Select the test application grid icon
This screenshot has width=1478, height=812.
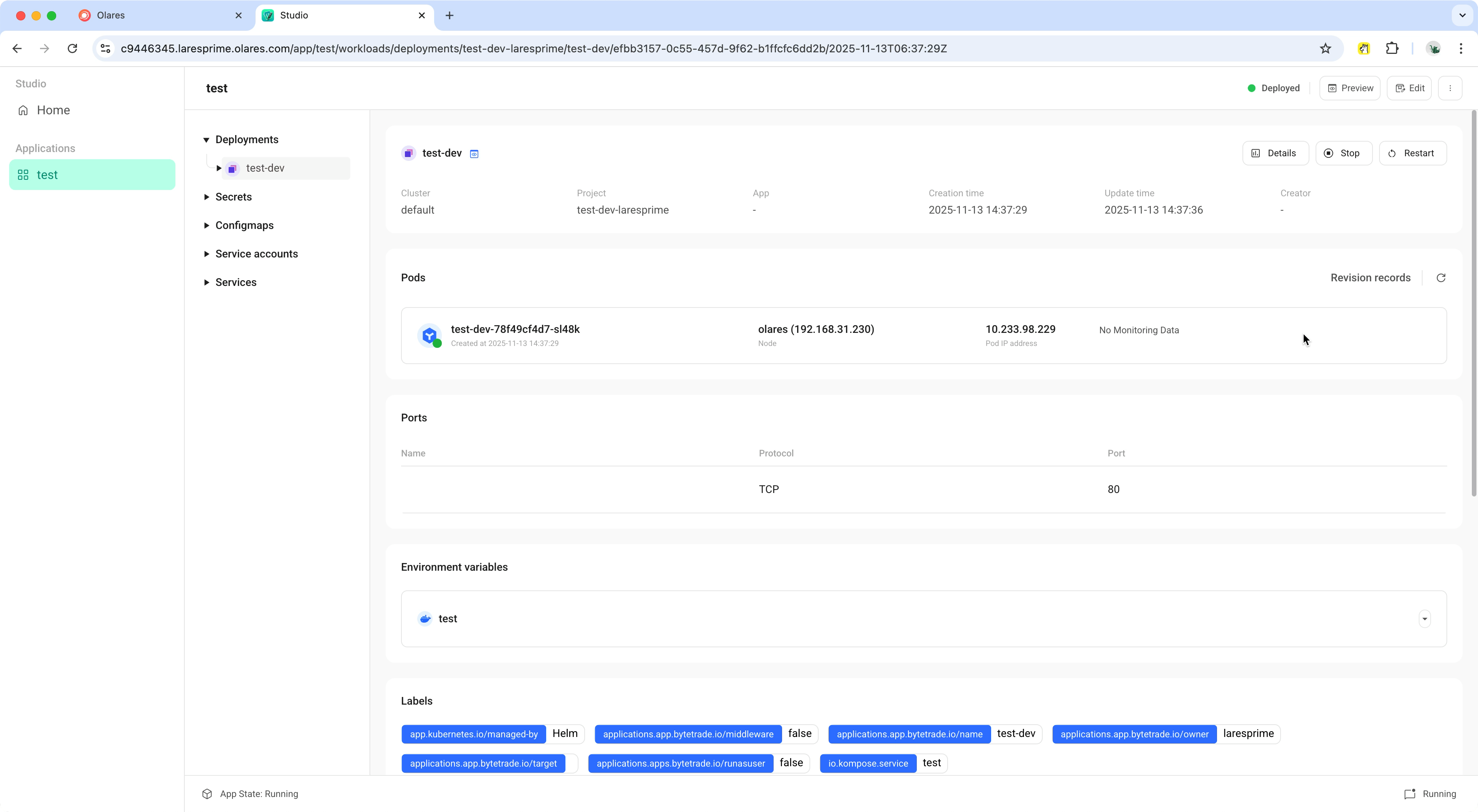tap(23, 174)
